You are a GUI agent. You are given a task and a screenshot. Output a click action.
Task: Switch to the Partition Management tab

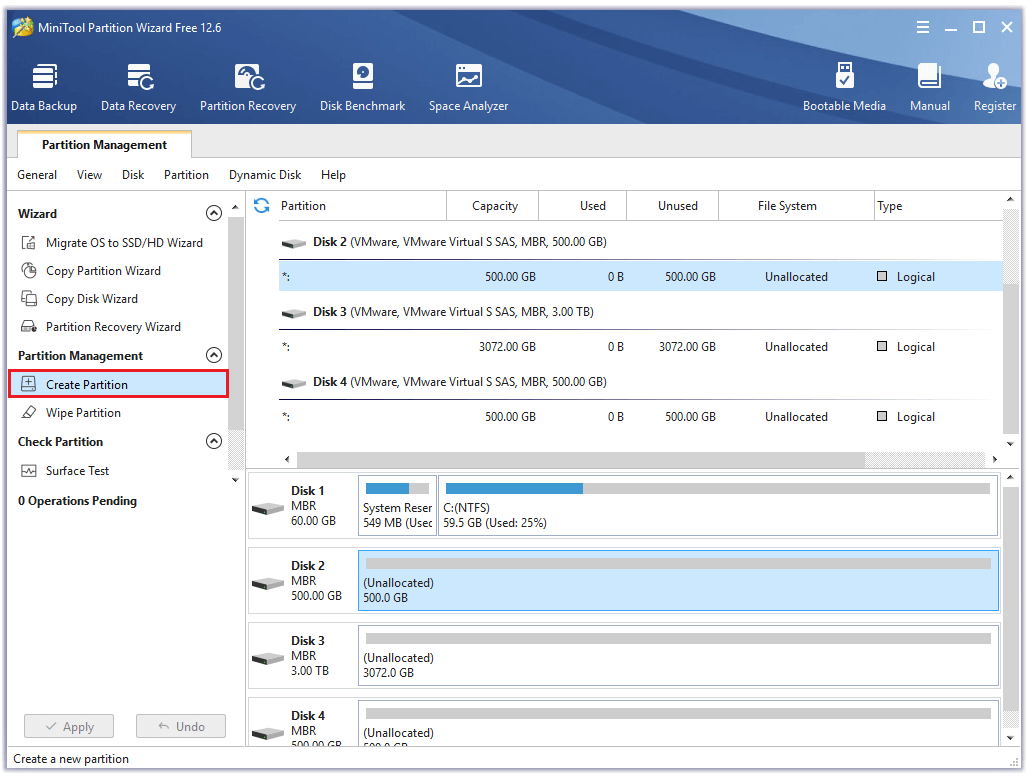click(103, 144)
